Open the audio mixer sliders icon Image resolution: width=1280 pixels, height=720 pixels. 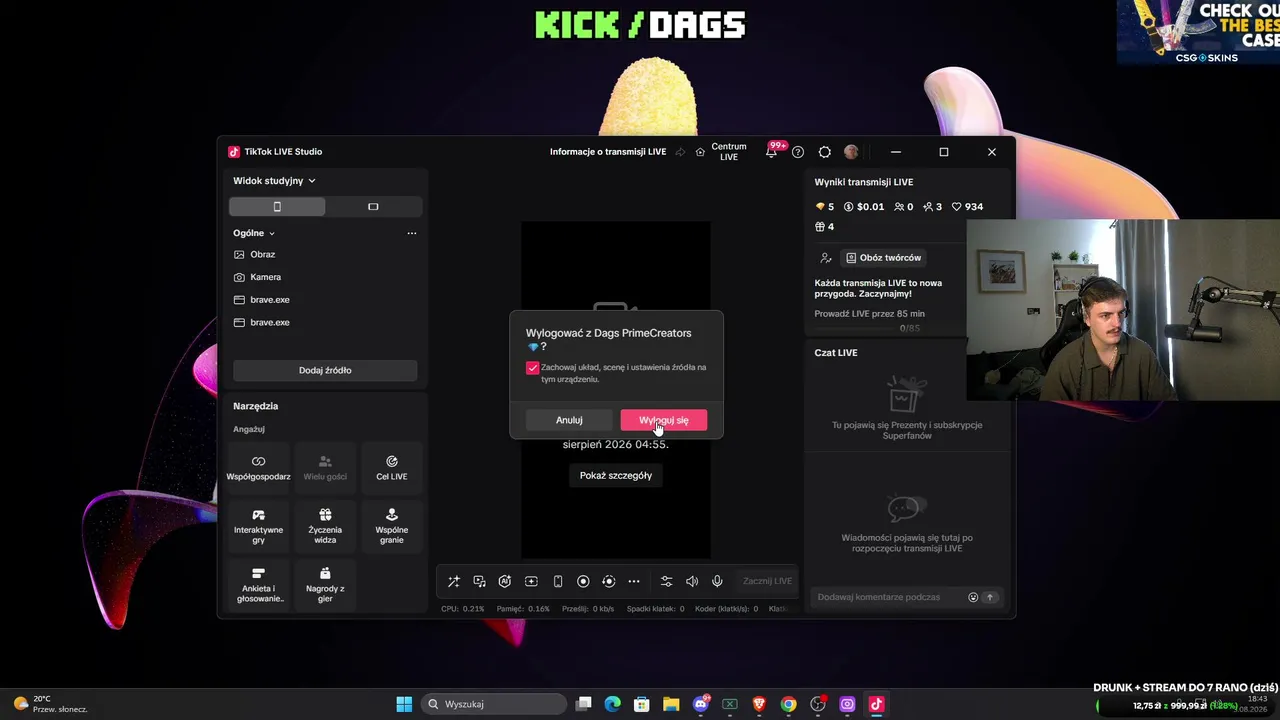pyautogui.click(x=667, y=581)
